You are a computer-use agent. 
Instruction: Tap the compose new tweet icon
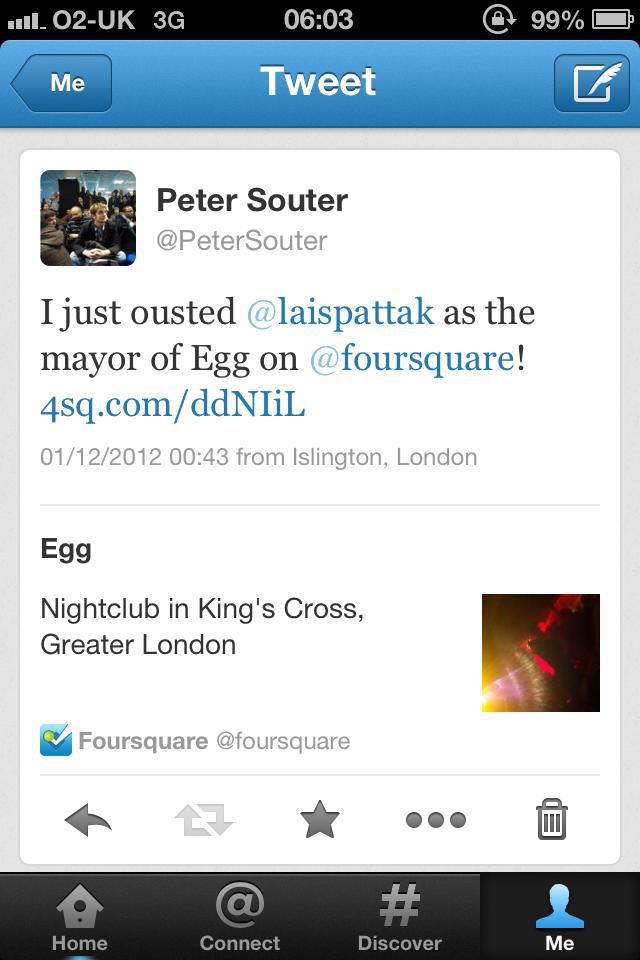[x=594, y=82]
